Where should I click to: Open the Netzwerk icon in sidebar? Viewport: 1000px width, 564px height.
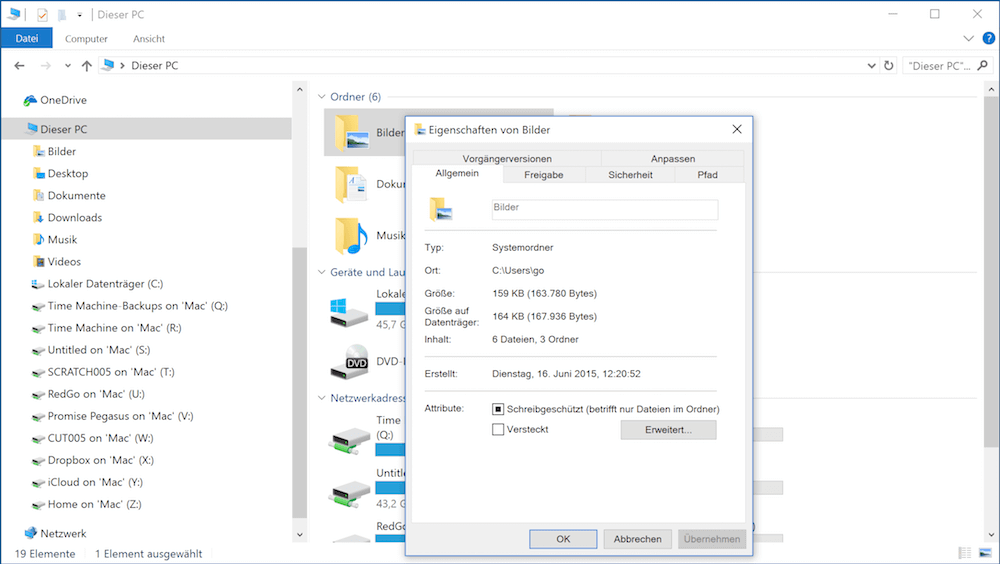(x=31, y=533)
